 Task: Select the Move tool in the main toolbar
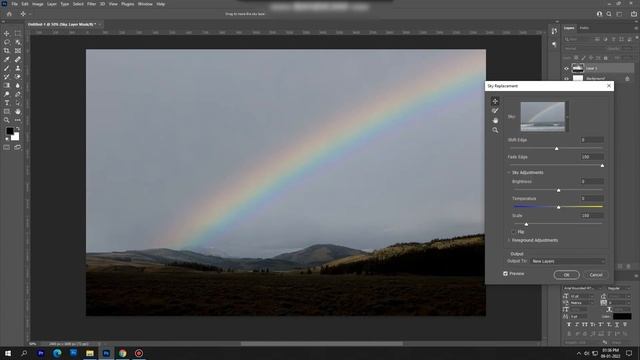click(7, 33)
